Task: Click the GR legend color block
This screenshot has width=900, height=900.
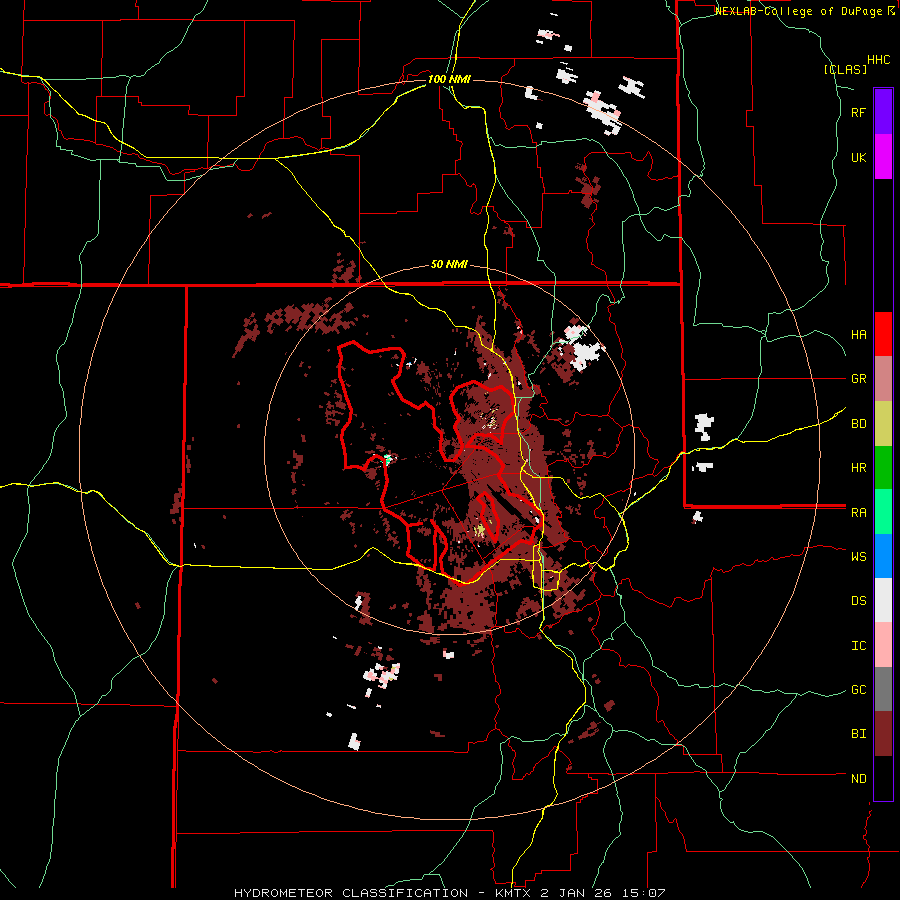Action: coord(883,379)
